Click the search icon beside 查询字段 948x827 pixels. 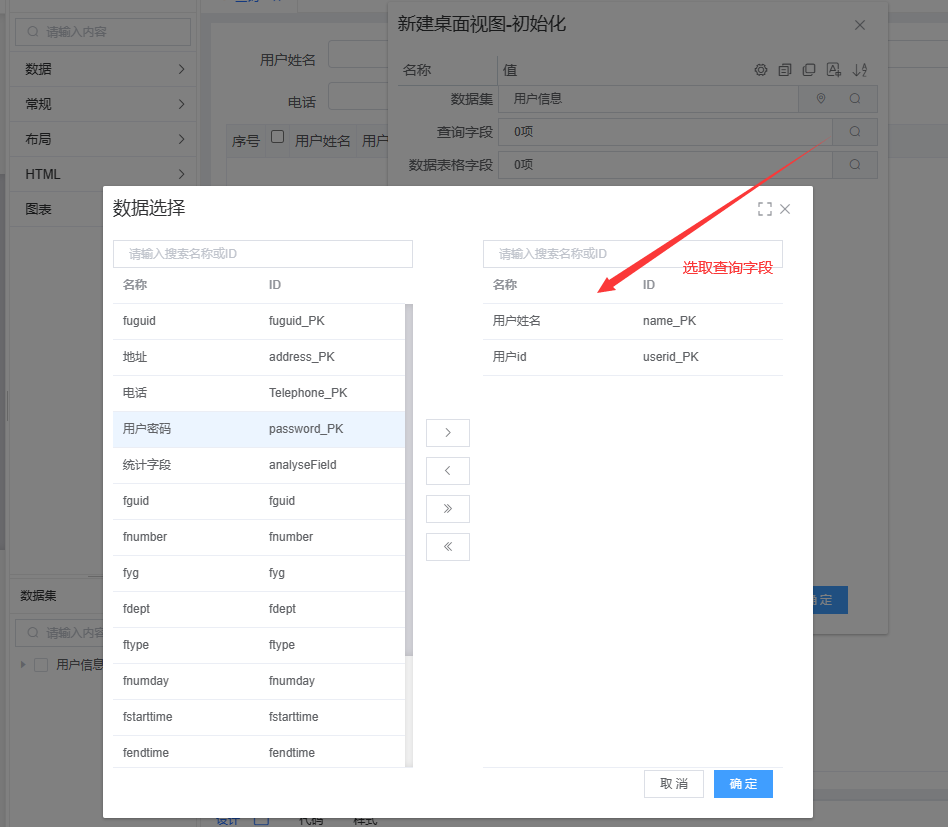tap(854, 132)
